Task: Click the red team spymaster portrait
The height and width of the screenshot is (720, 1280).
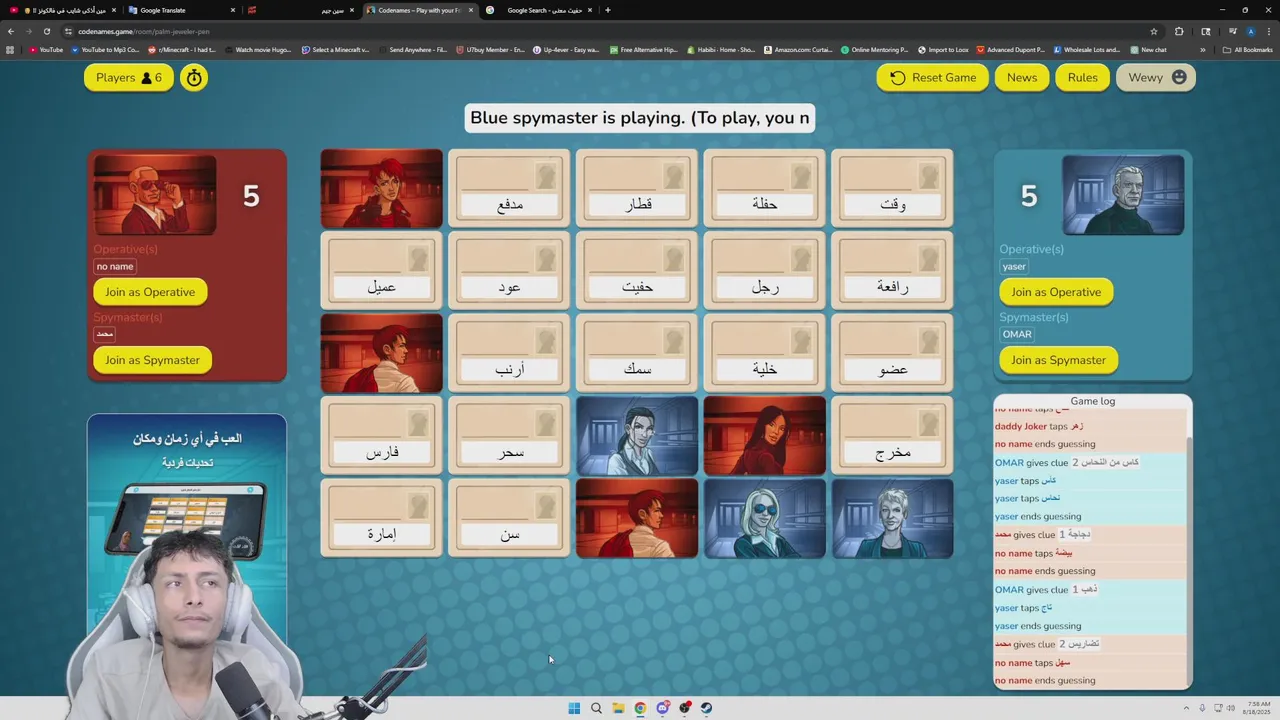Action: [155, 195]
